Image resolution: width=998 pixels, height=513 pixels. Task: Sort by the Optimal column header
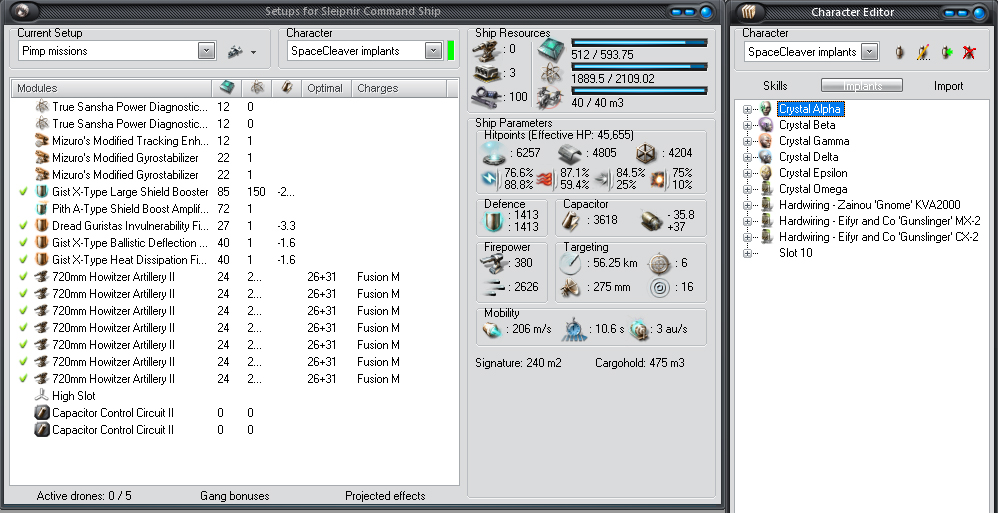click(x=327, y=88)
